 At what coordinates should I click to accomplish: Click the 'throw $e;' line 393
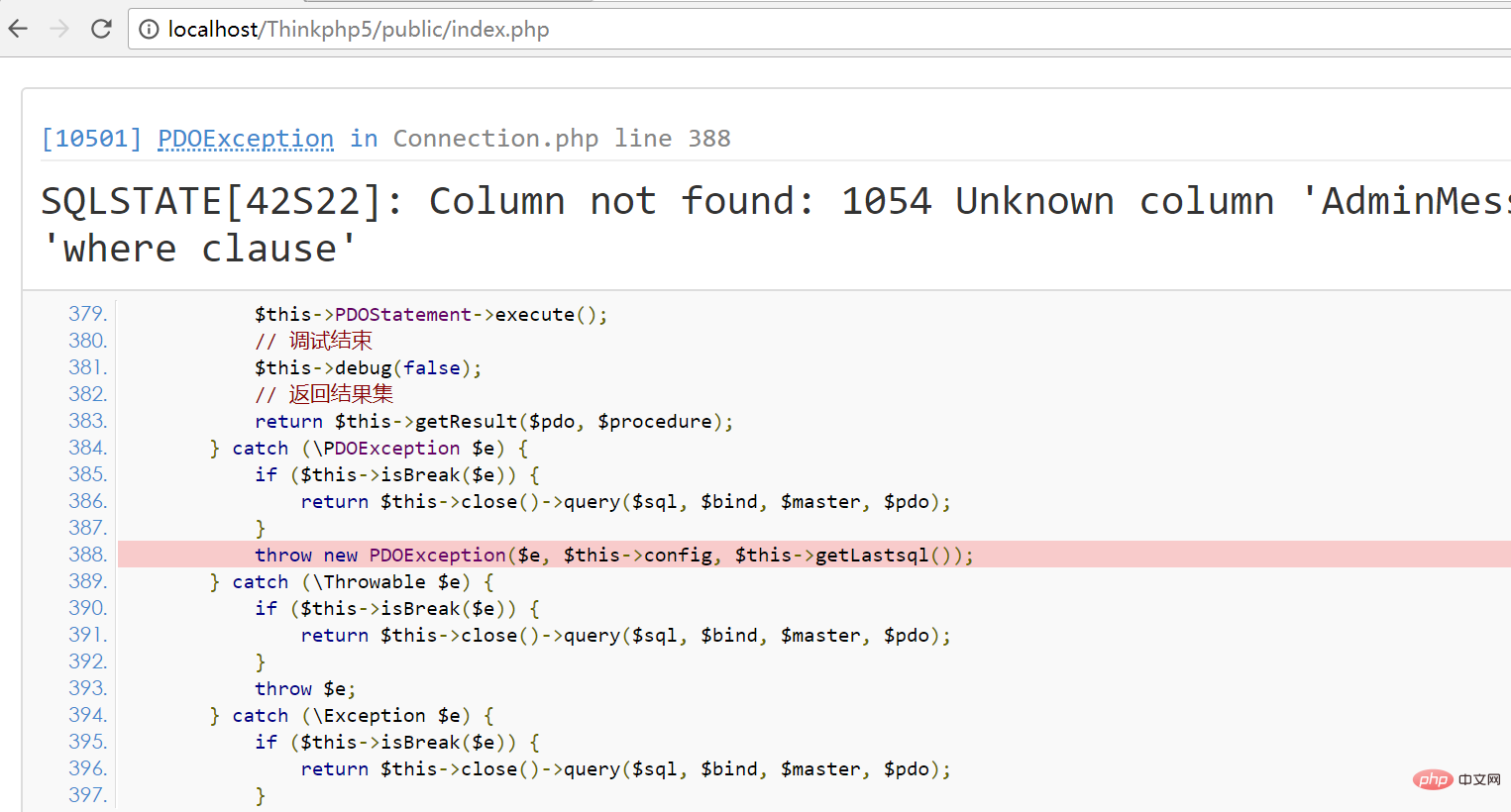304,689
